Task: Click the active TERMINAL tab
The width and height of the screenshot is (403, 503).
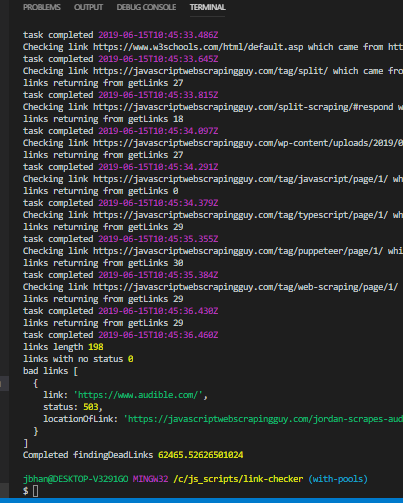Action: pos(207,7)
